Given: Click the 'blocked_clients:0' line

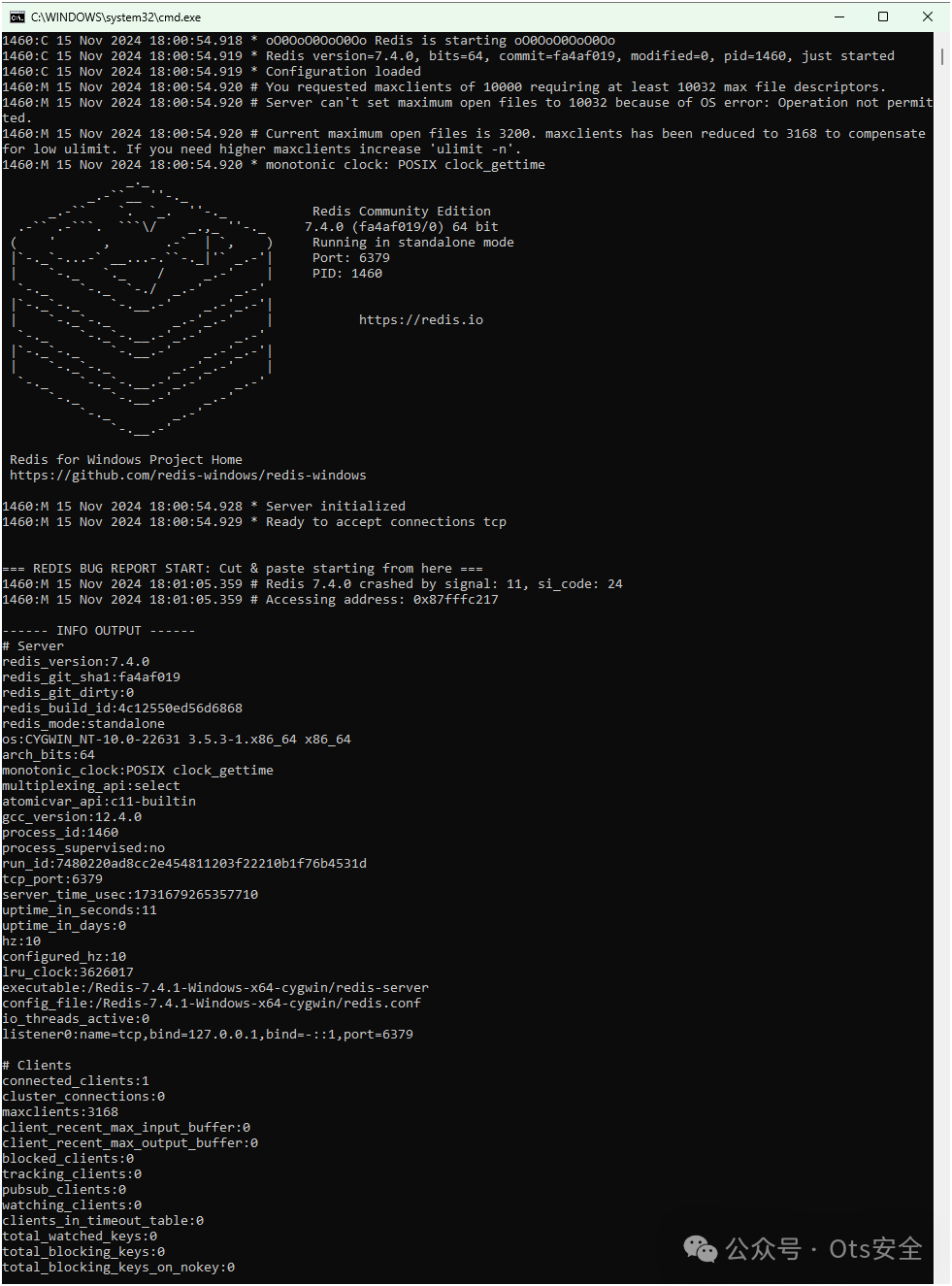Looking at the screenshot, I should click(x=68, y=1159).
